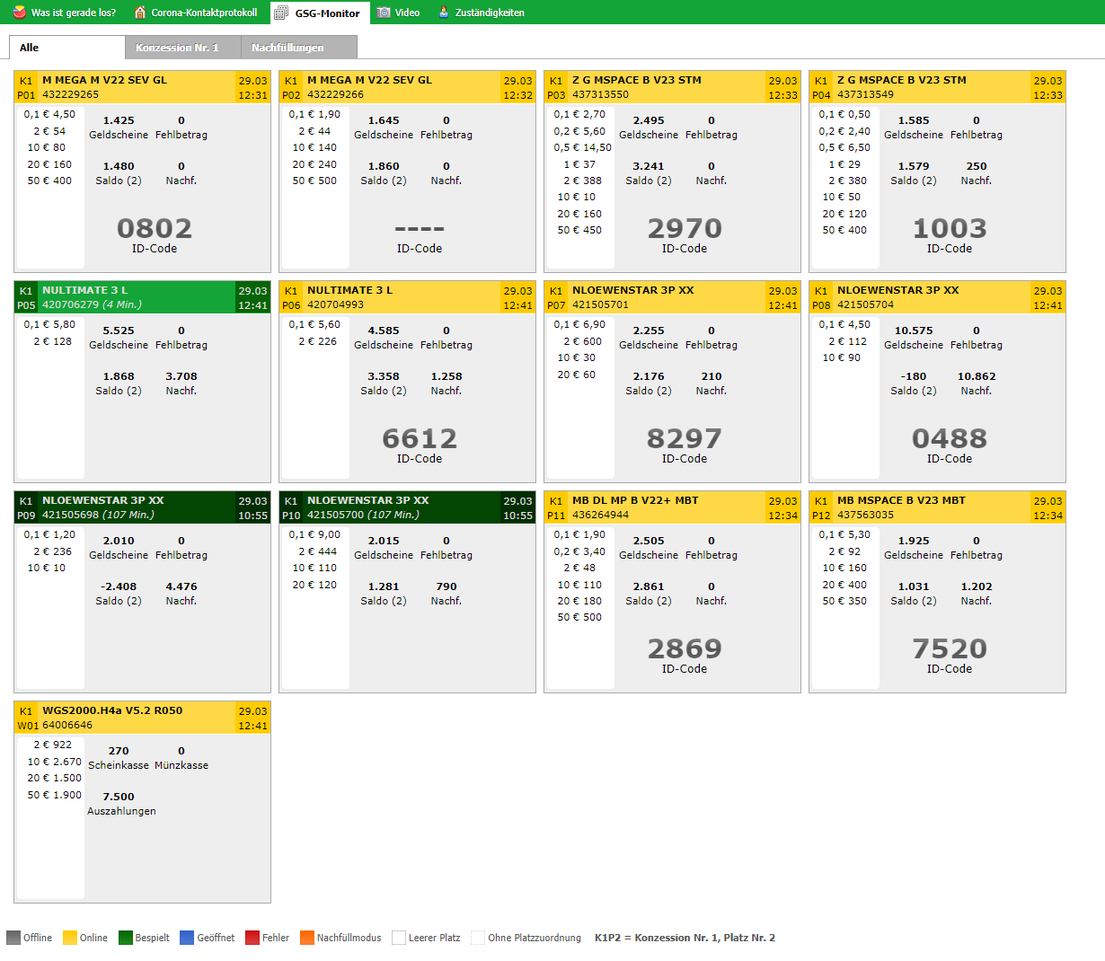Open the Video tab
This screenshot has height=961, width=1105.
coord(398,12)
